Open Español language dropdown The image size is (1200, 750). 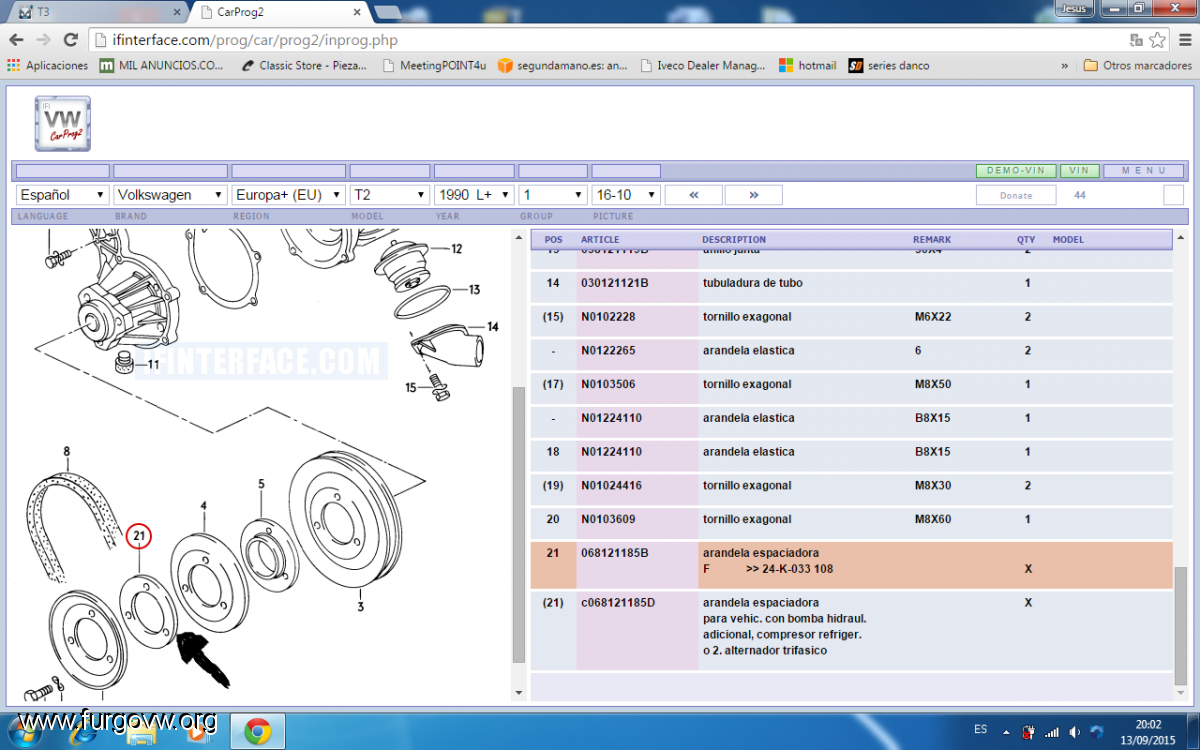point(62,195)
